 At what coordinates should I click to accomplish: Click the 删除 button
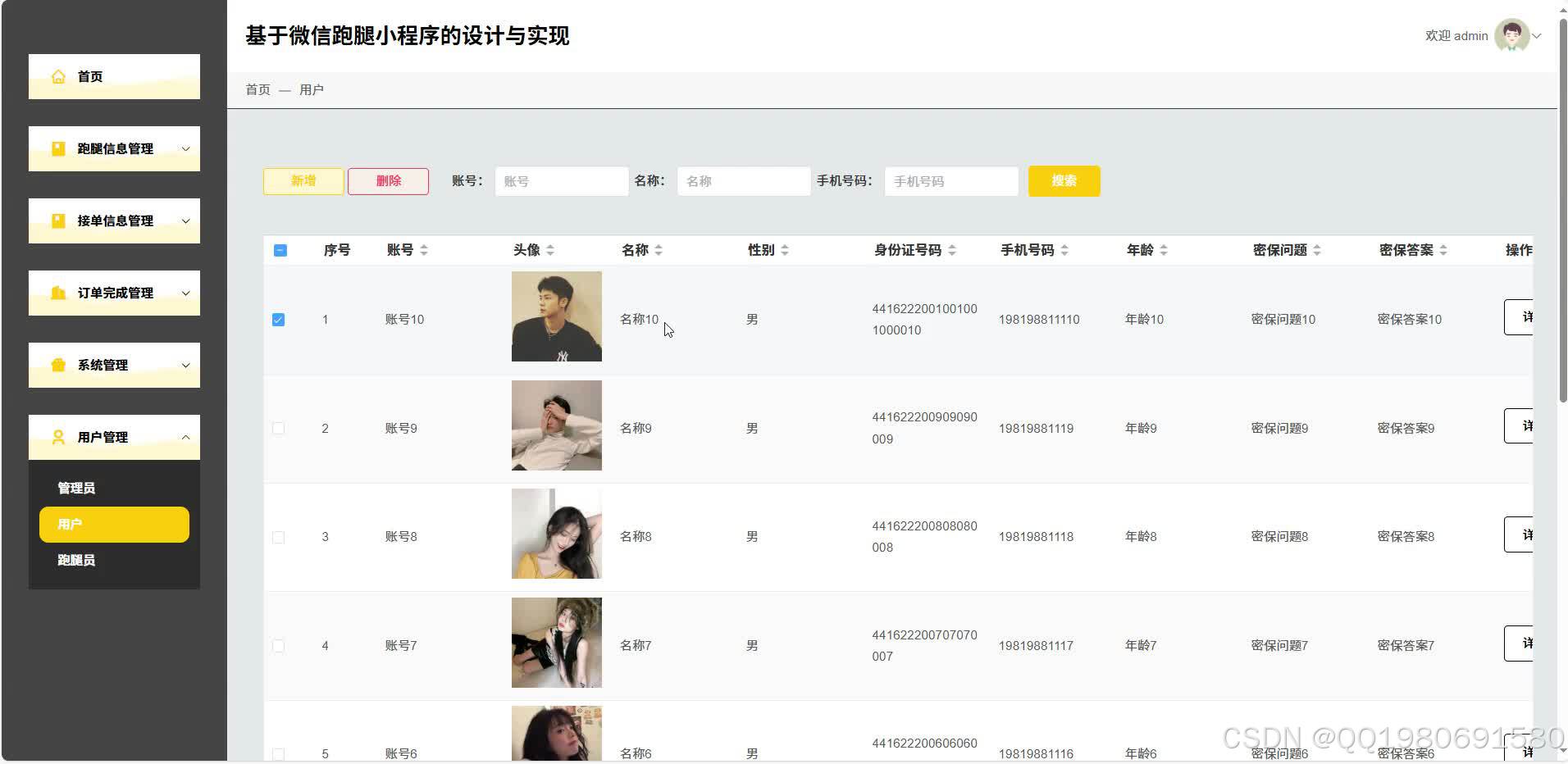tap(388, 181)
